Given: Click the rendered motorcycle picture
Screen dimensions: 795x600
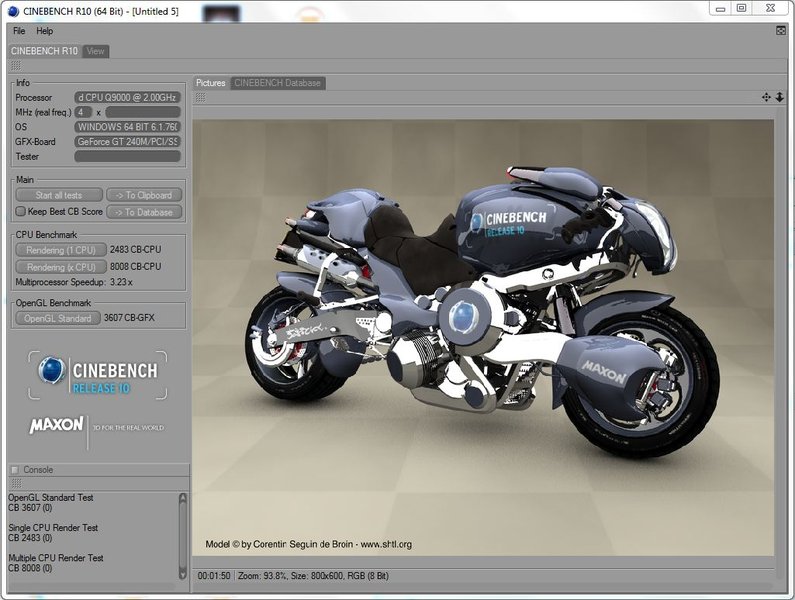Looking at the screenshot, I should click(483, 337).
